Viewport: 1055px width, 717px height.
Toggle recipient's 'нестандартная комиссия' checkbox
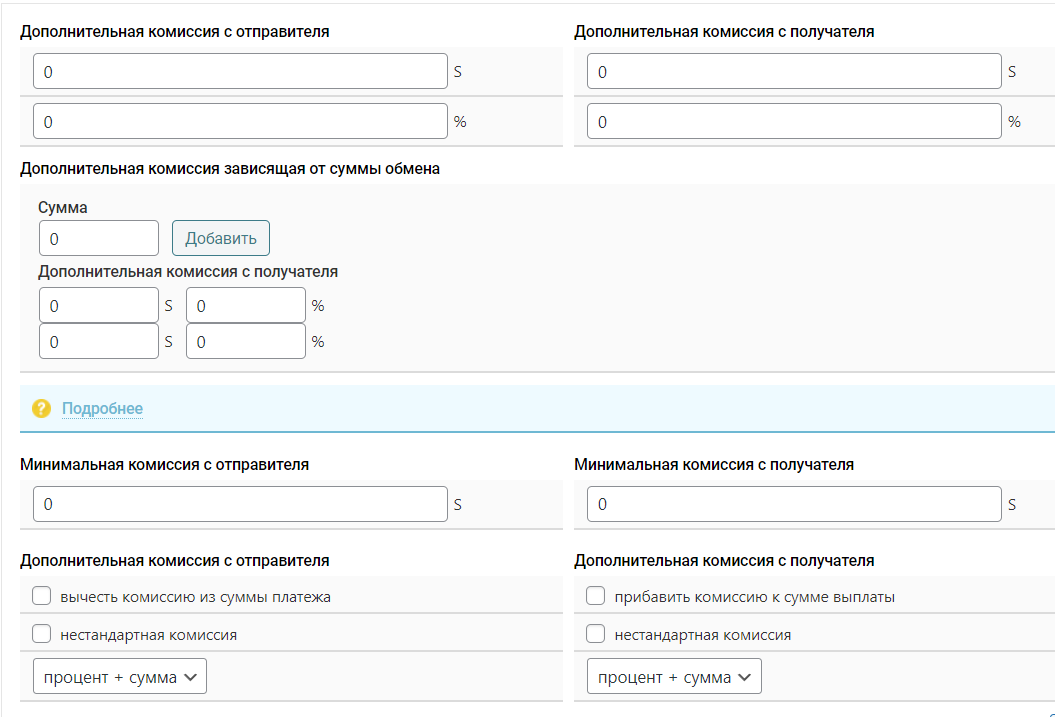tap(596, 634)
